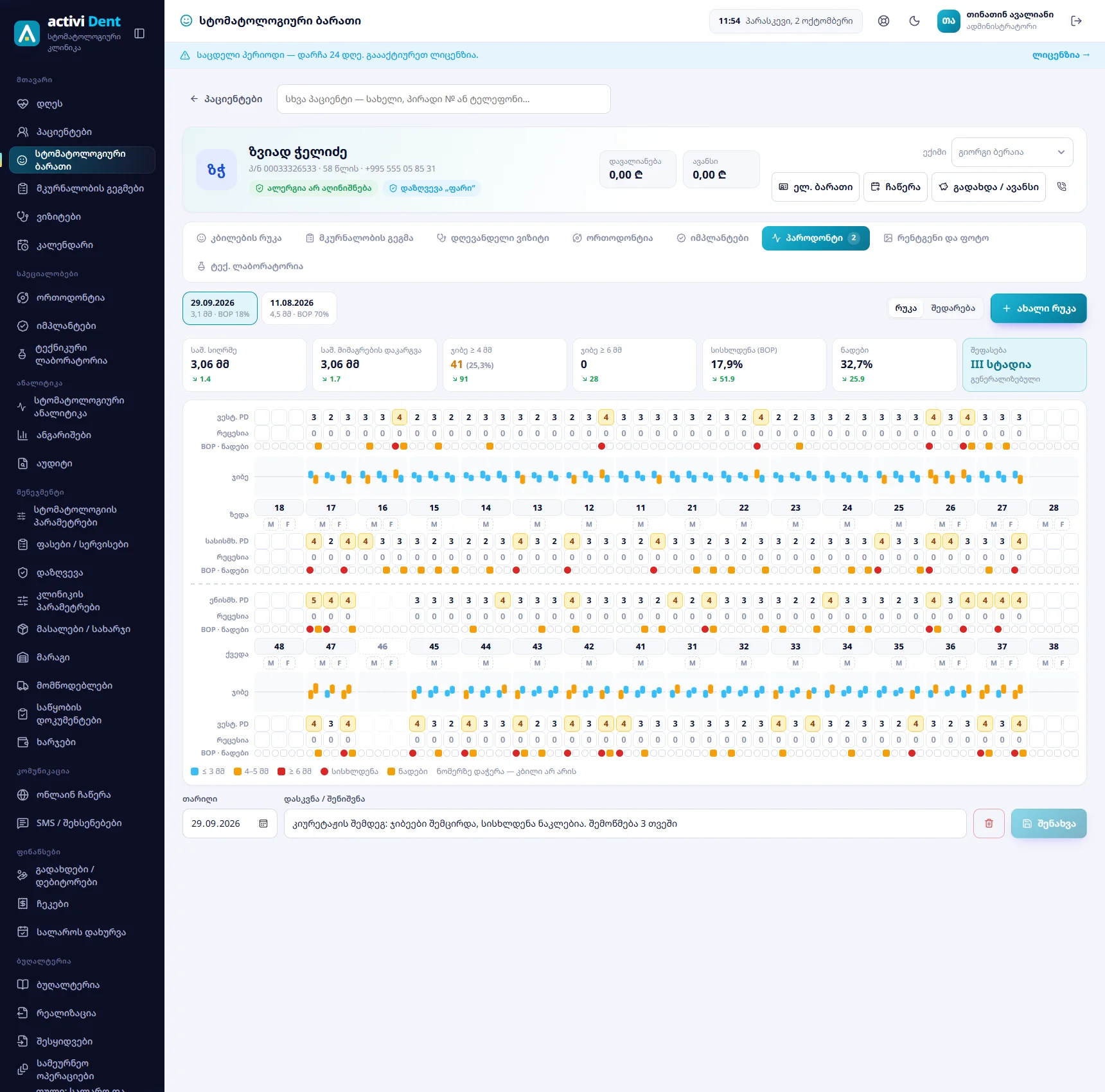Click the ახალი რუკა button

click(1038, 308)
